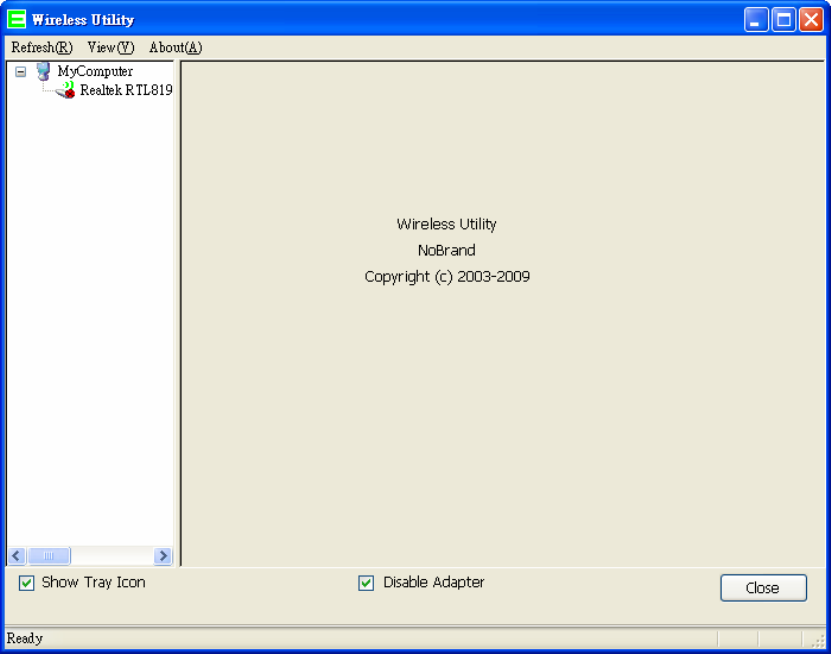Image resolution: width=831 pixels, height=654 pixels.
Task: Click the Close button
Action: 763,588
